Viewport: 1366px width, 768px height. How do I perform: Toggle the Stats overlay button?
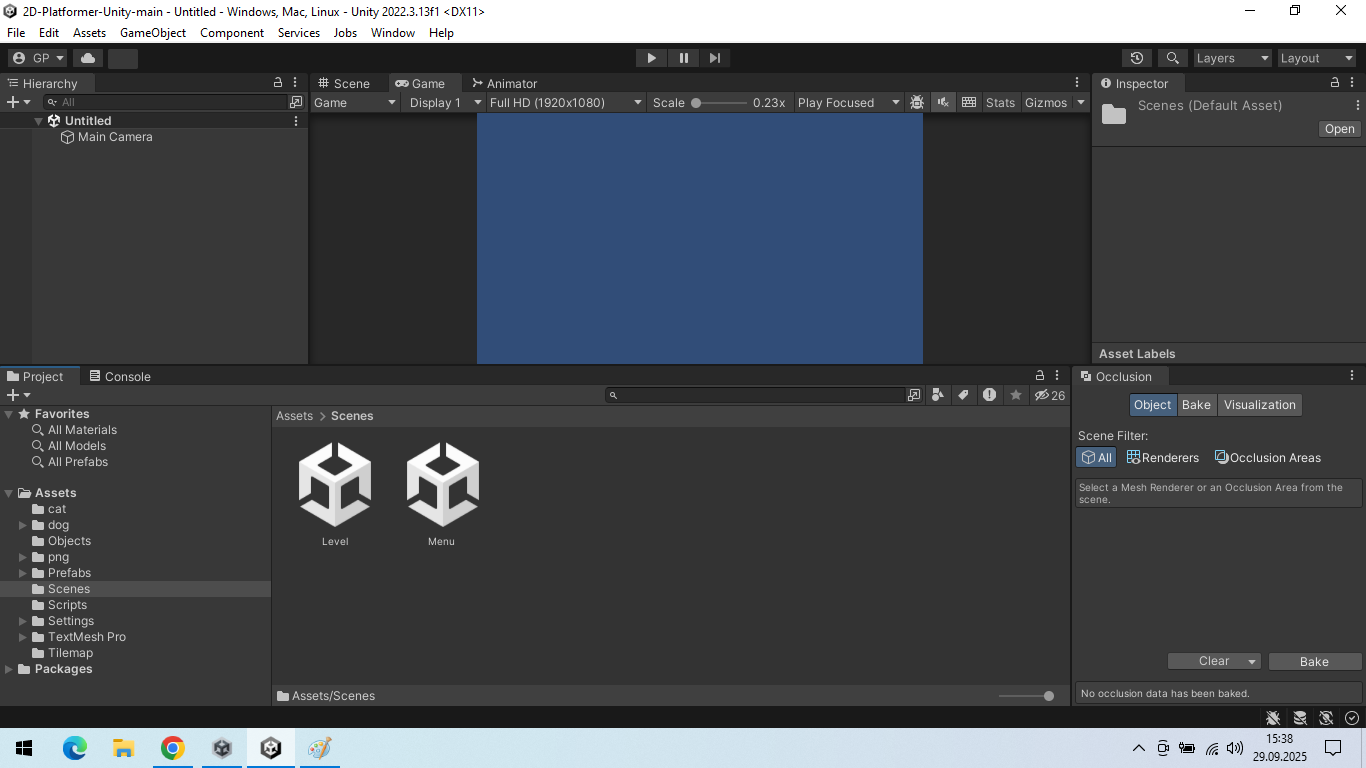point(1000,102)
